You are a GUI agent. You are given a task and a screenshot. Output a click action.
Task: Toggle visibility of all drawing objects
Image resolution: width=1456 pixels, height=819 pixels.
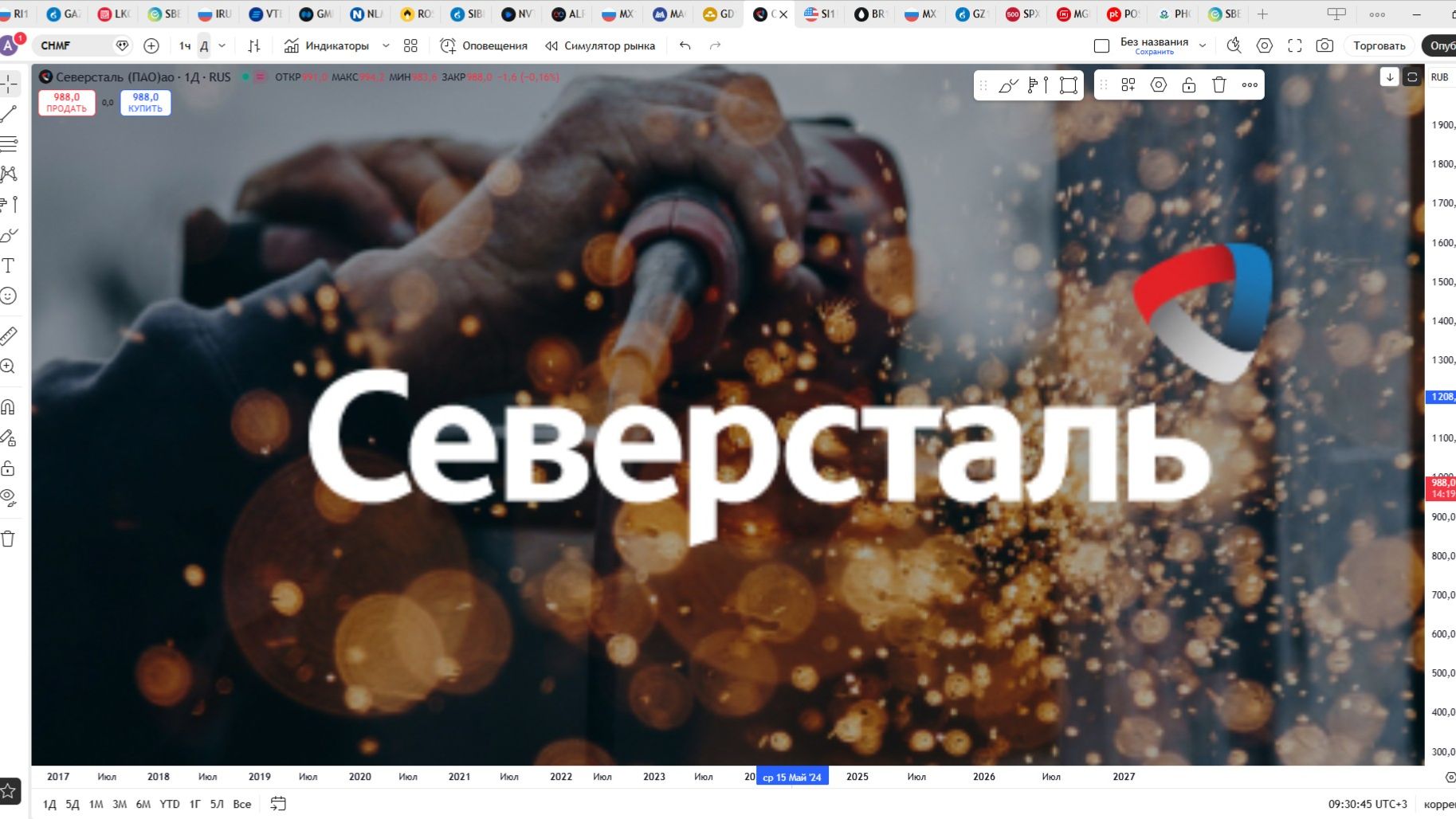pyautogui.click(x=9, y=498)
